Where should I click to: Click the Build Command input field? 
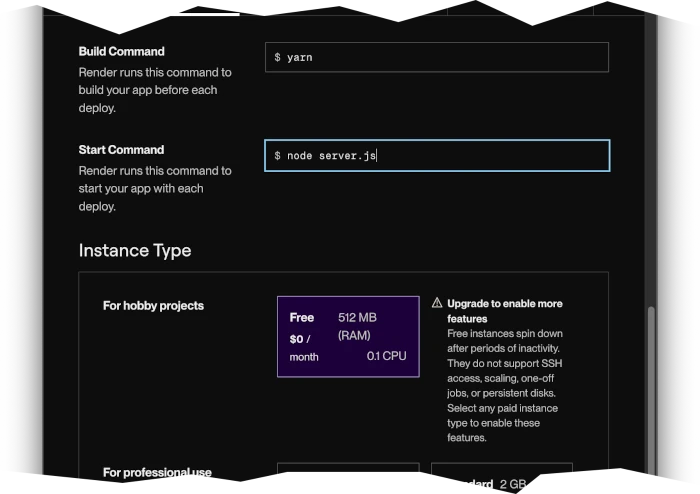coord(437,57)
